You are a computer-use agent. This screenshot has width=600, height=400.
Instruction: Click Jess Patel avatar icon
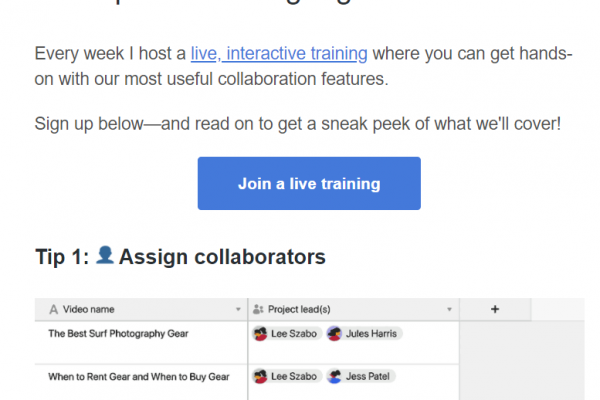tap(335, 376)
